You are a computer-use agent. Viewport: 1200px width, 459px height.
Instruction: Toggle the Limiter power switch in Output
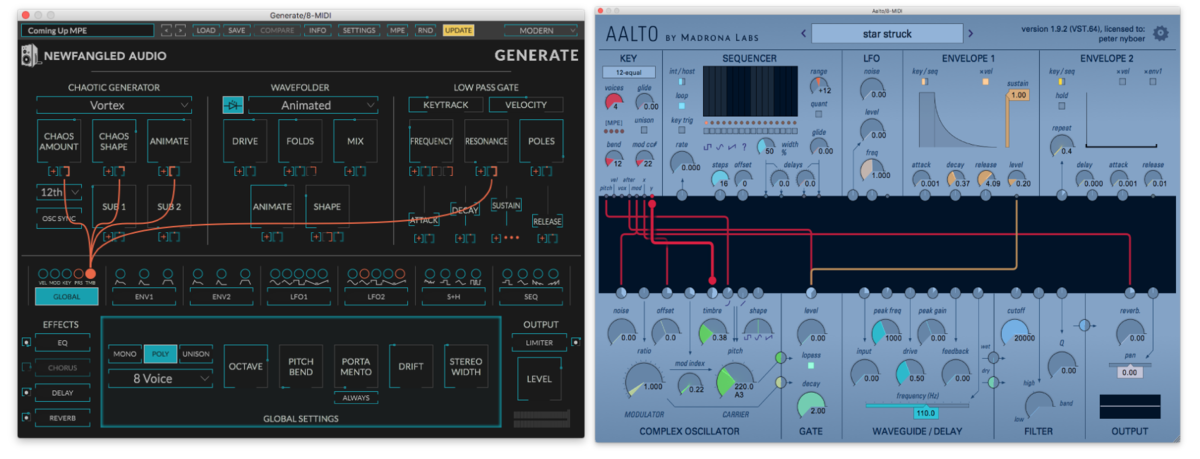[575, 343]
